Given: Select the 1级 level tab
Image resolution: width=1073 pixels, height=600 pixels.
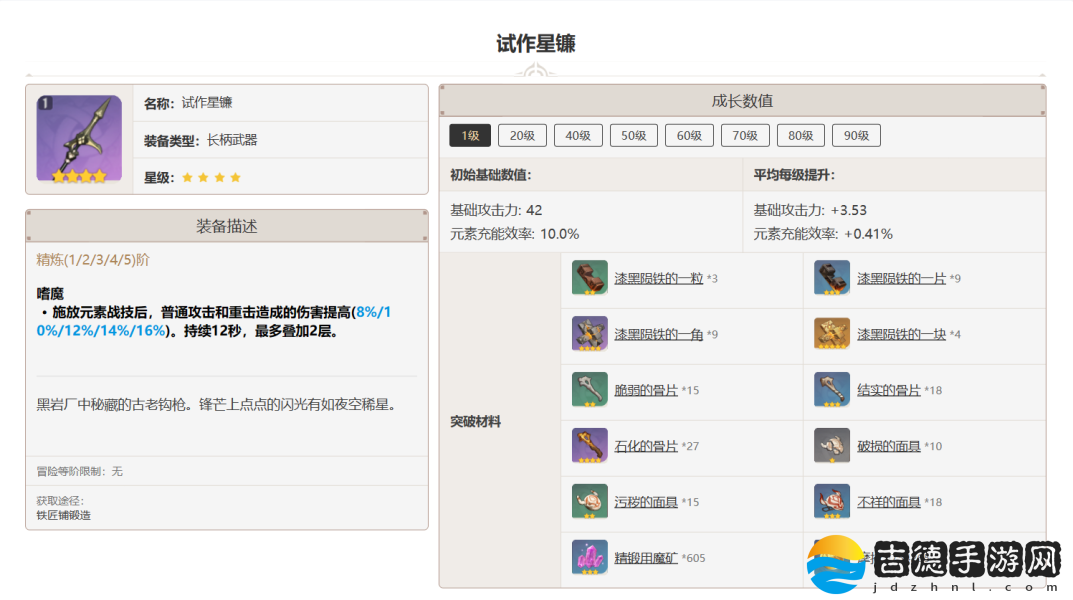Looking at the screenshot, I should (470, 136).
